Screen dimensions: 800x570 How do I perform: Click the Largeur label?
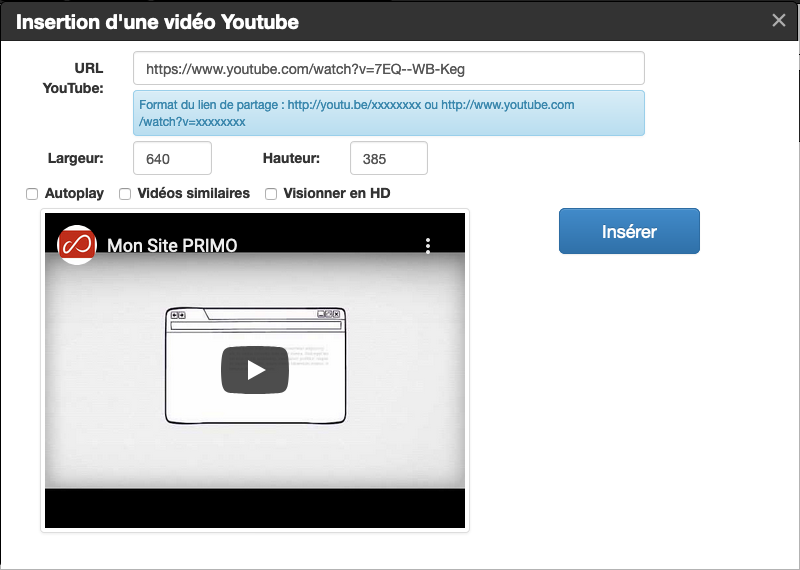pos(76,158)
